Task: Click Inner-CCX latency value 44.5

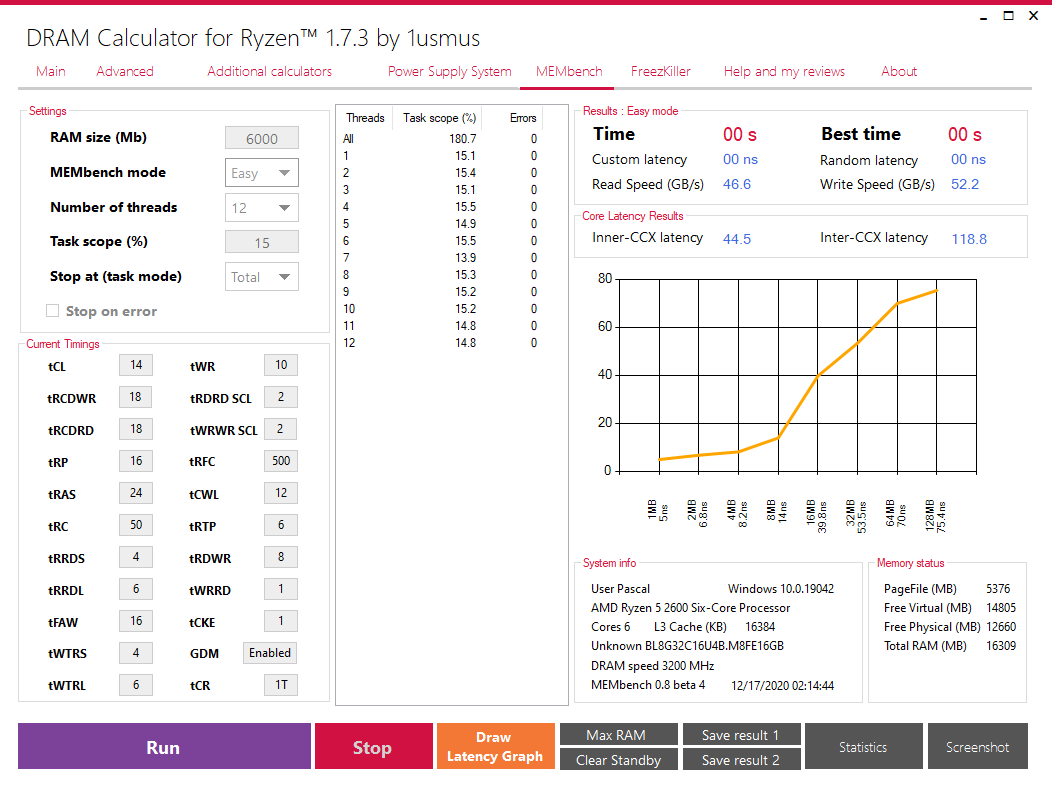Action: click(x=737, y=239)
